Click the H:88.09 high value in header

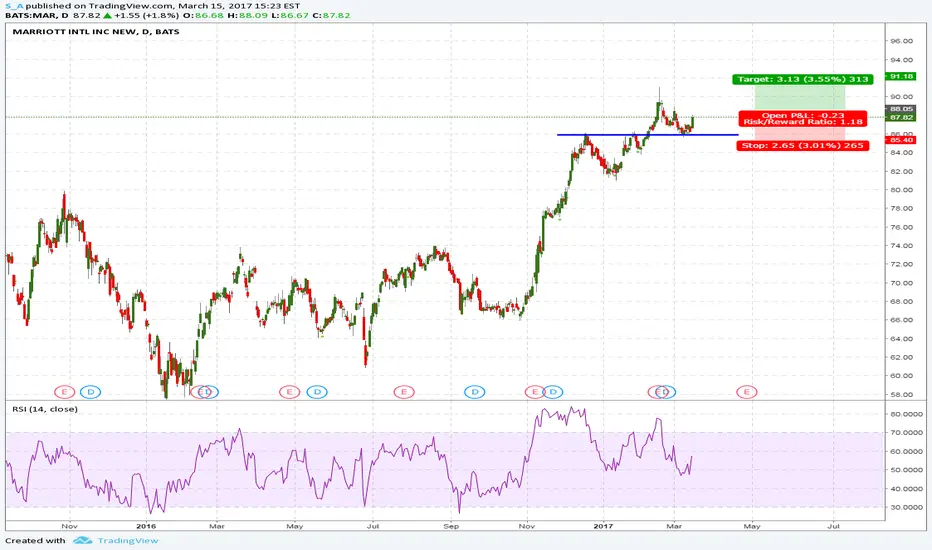click(247, 15)
